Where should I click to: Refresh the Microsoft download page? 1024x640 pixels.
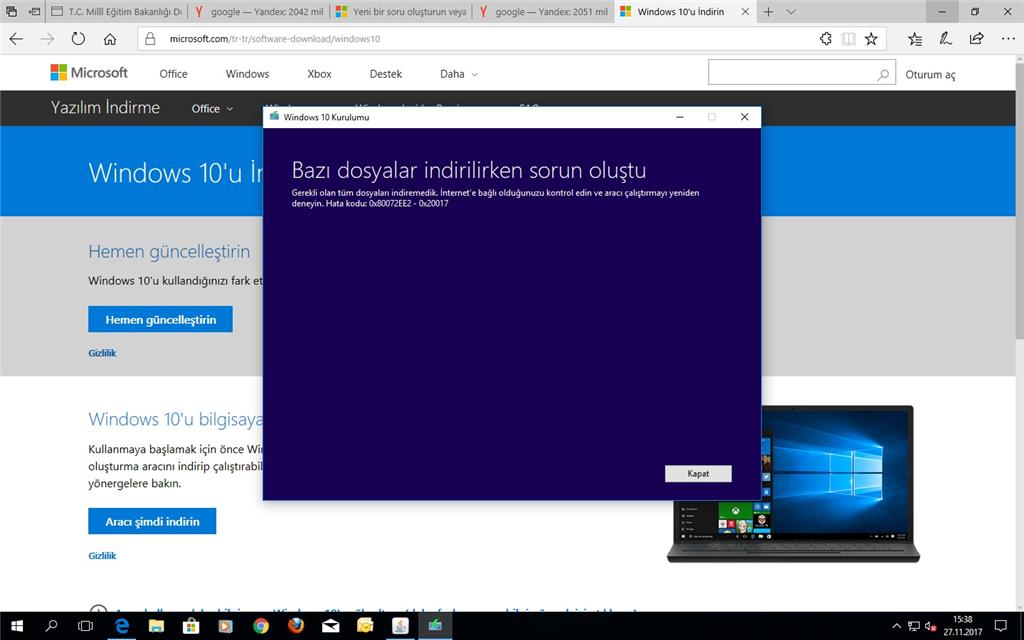[x=78, y=39]
